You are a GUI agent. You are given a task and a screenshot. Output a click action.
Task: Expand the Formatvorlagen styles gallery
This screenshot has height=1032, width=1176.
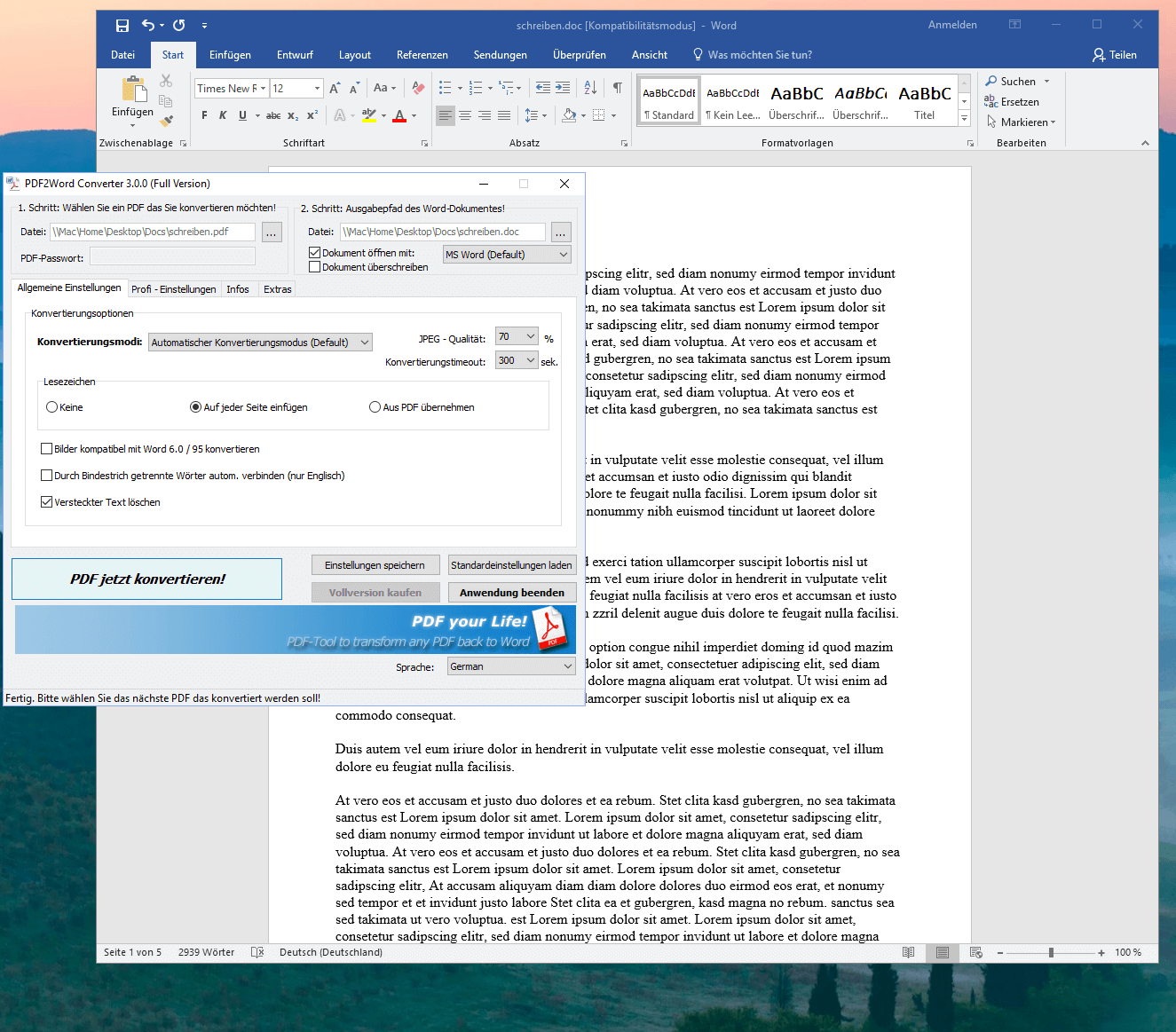tap(965, 119)
